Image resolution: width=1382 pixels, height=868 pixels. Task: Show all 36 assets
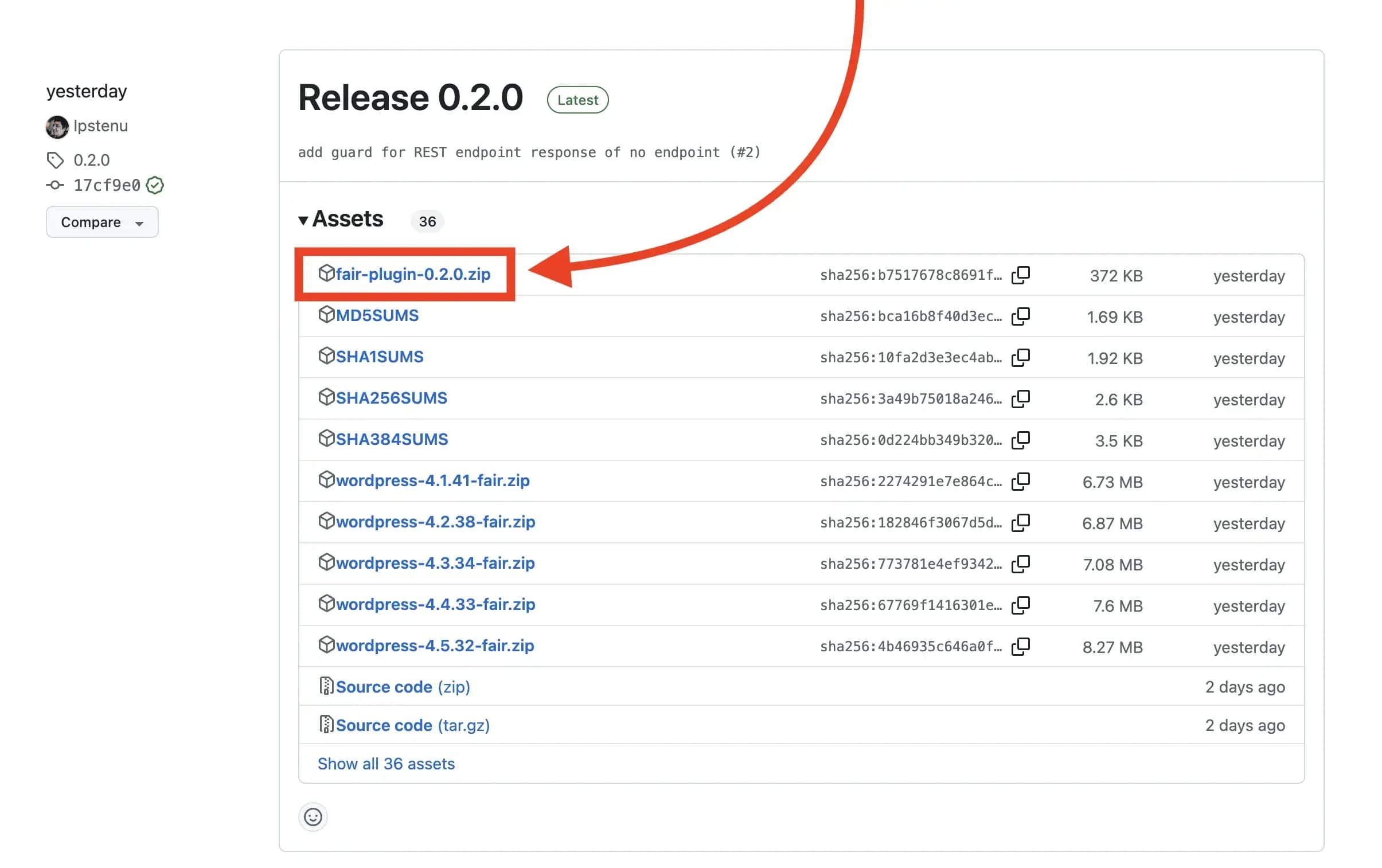387,764
